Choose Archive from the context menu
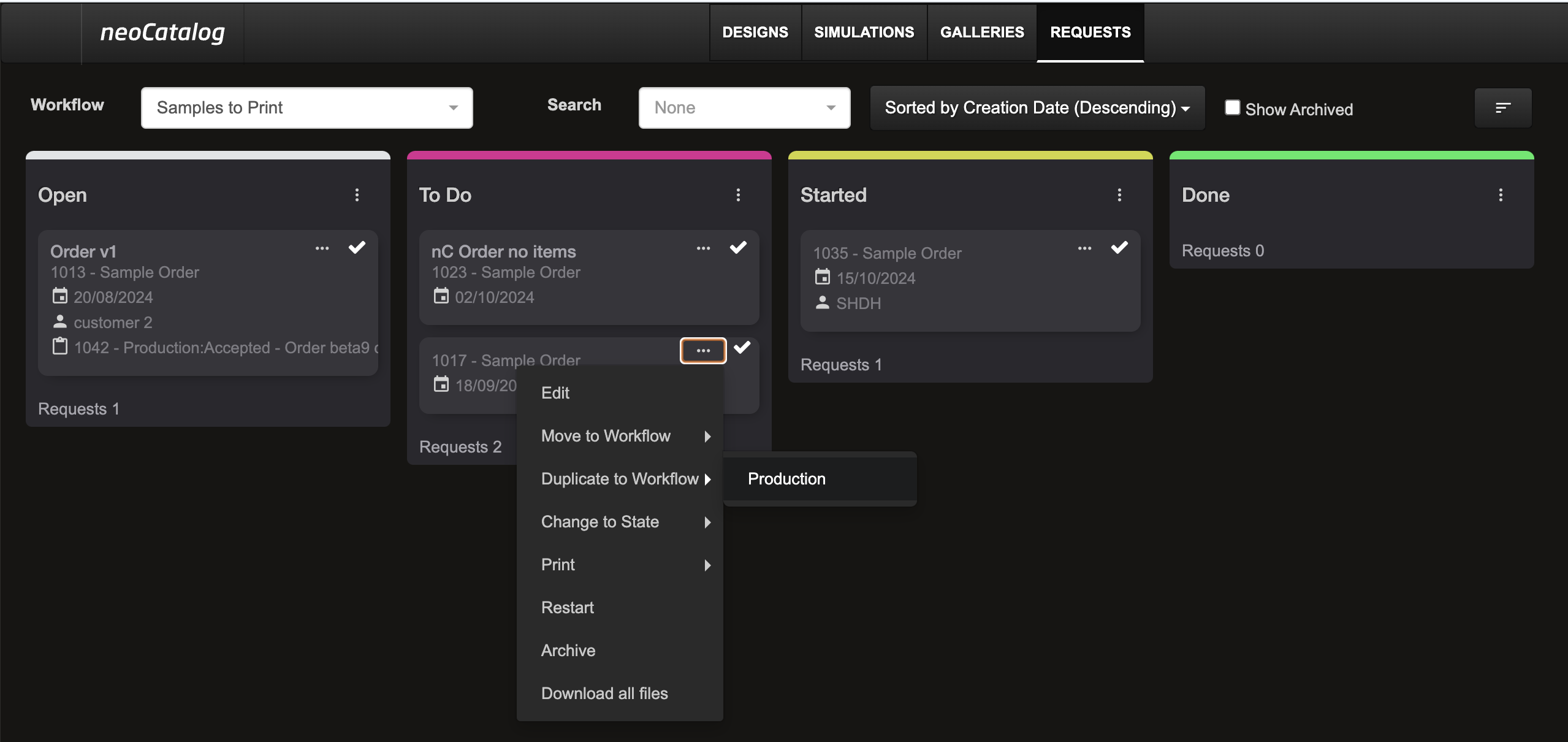The width and height of the screenshot is (1568, 742). [x=568, y=651]
